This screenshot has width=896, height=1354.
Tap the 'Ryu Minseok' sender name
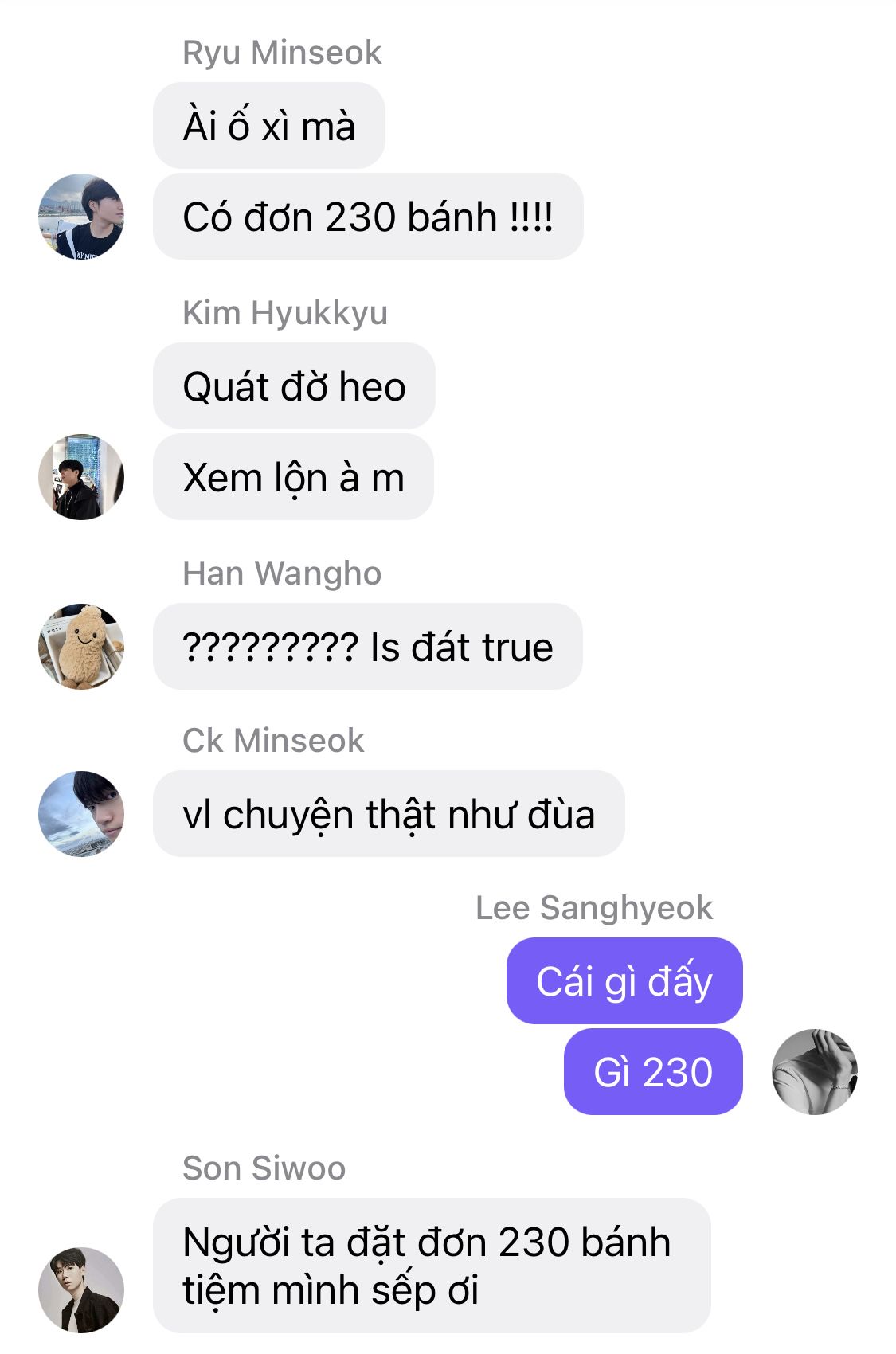282,53
